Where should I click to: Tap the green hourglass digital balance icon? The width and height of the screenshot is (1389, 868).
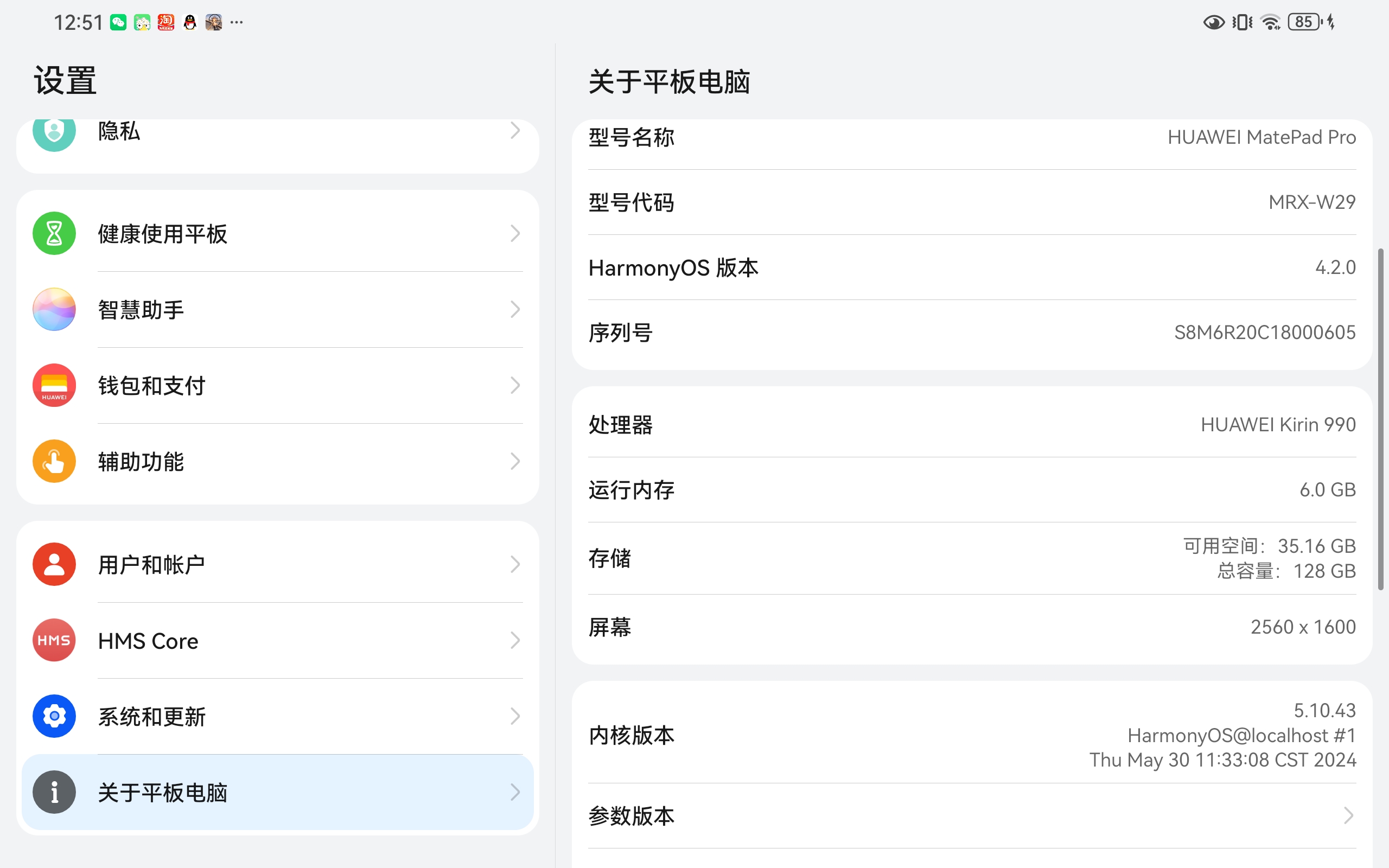pos(54,234)
